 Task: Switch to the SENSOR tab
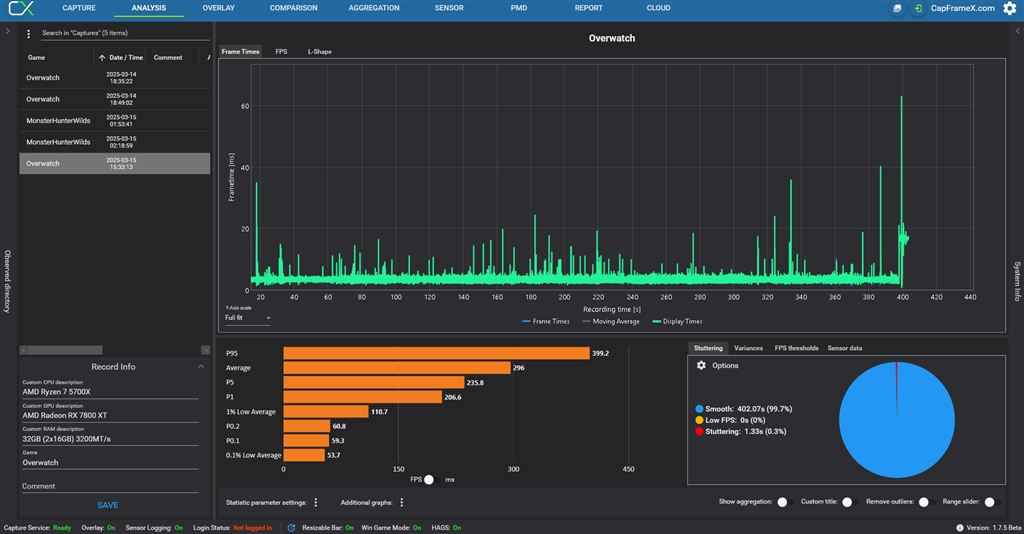point(449,8)
